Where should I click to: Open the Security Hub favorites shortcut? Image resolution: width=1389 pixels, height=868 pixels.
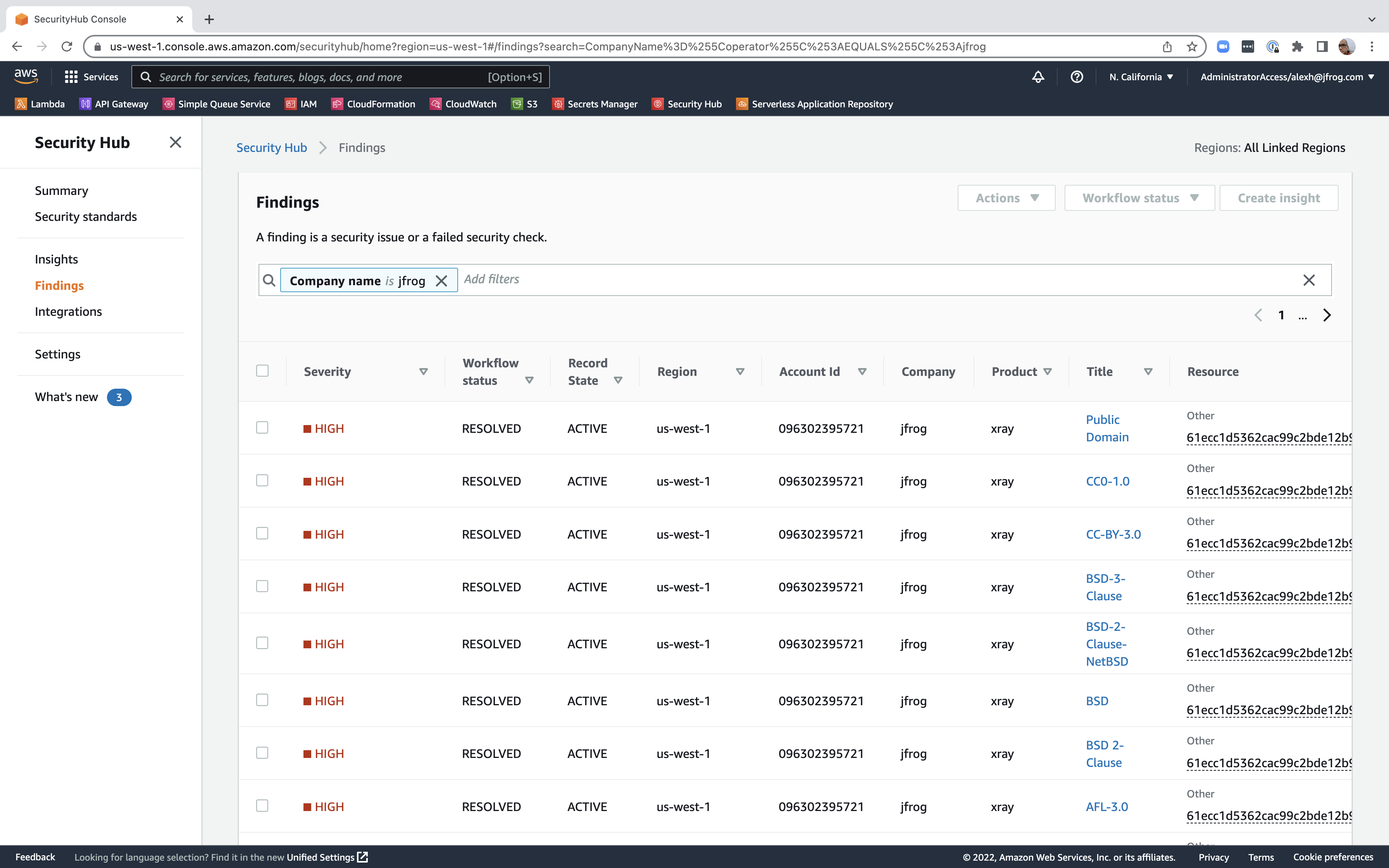687,104
